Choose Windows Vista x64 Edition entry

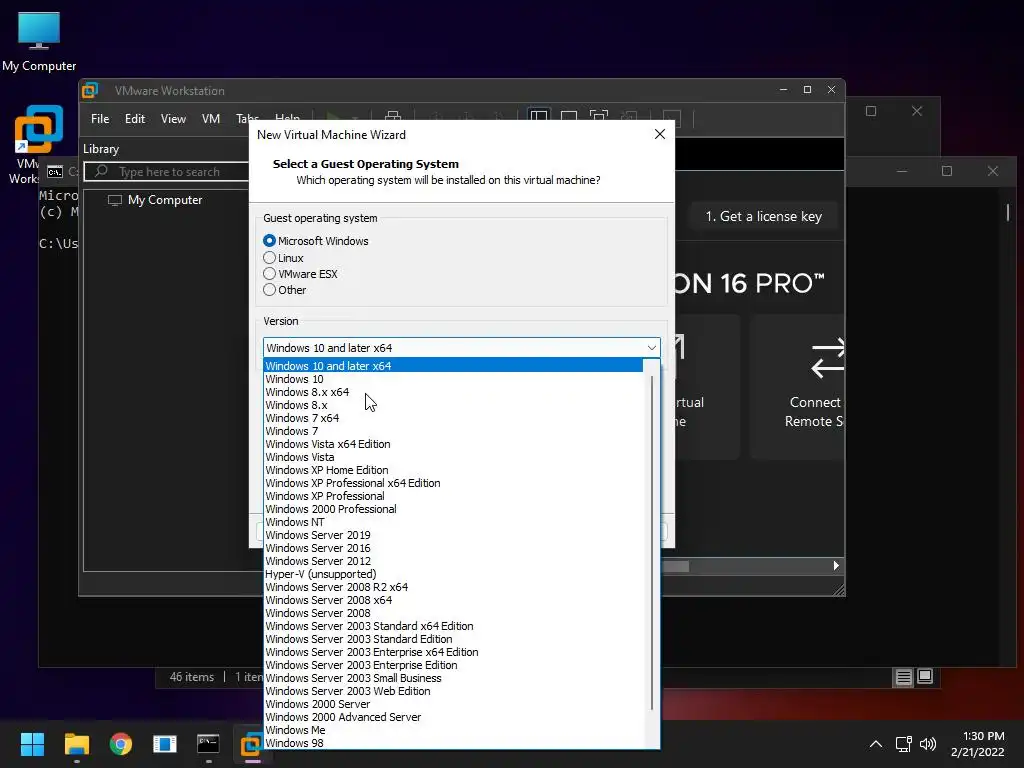pos(453,444)
